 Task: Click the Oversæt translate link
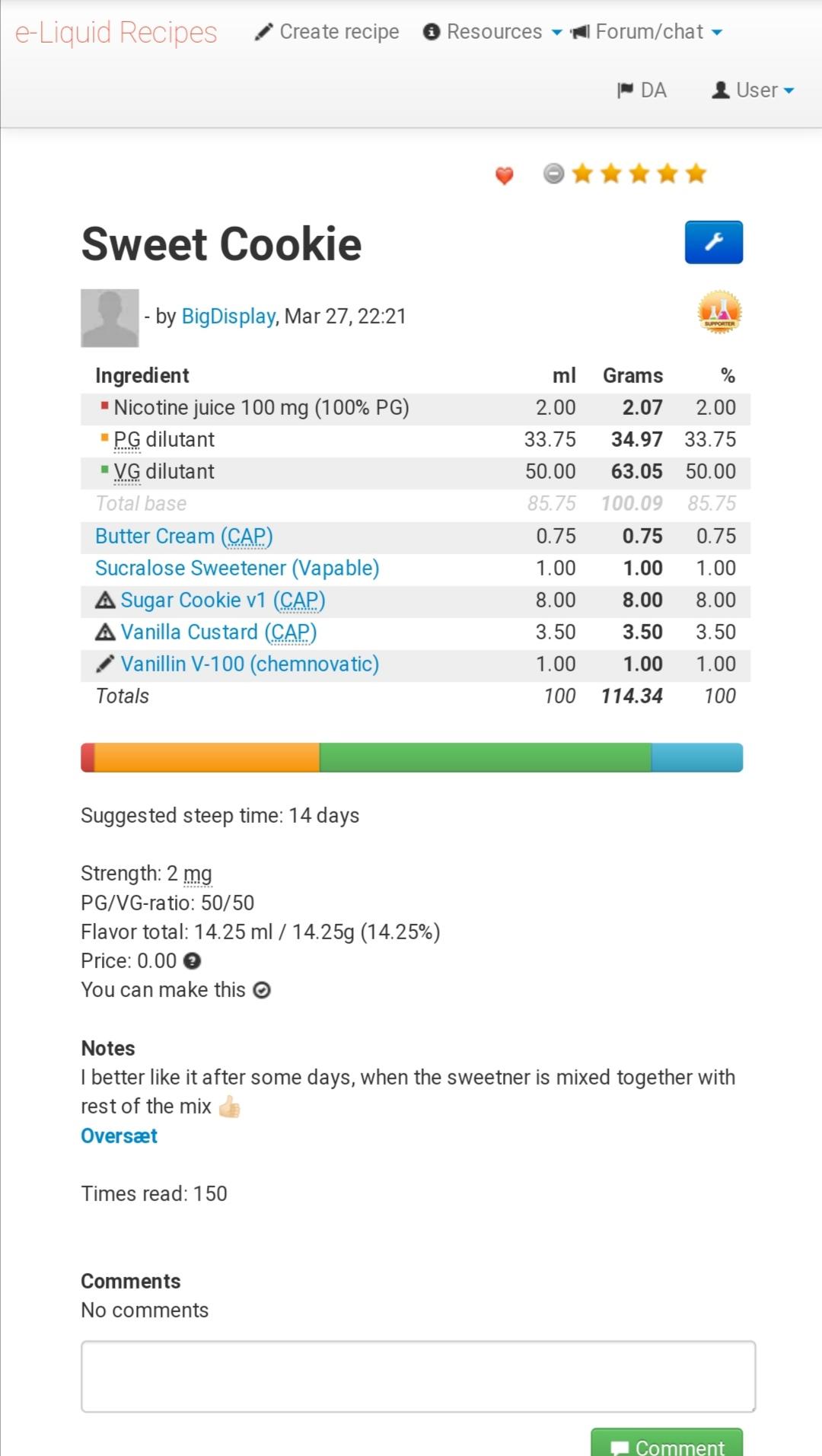119,1136
